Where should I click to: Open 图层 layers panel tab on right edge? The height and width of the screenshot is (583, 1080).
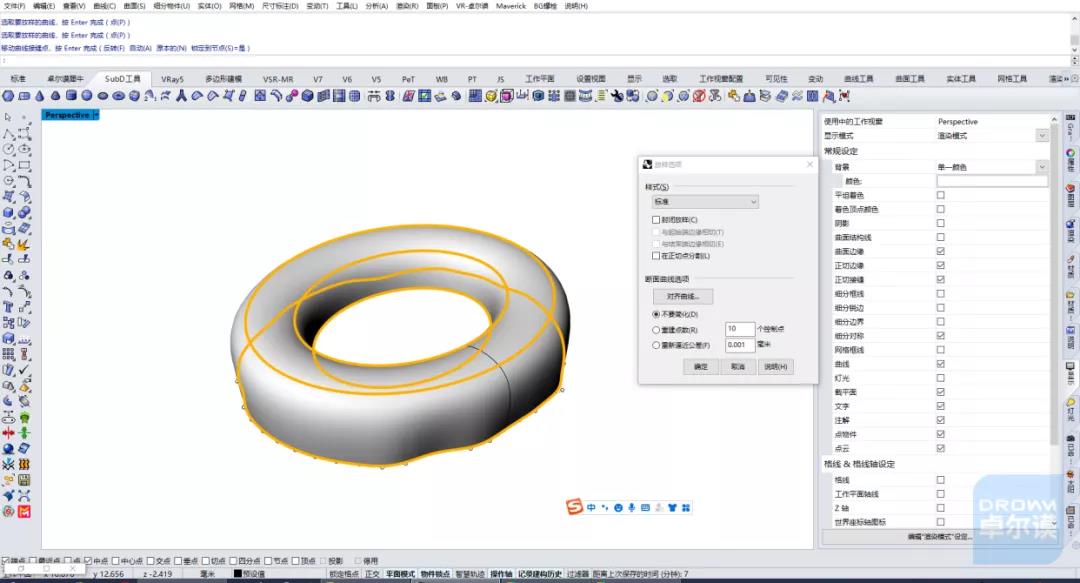click(1071, 195)
